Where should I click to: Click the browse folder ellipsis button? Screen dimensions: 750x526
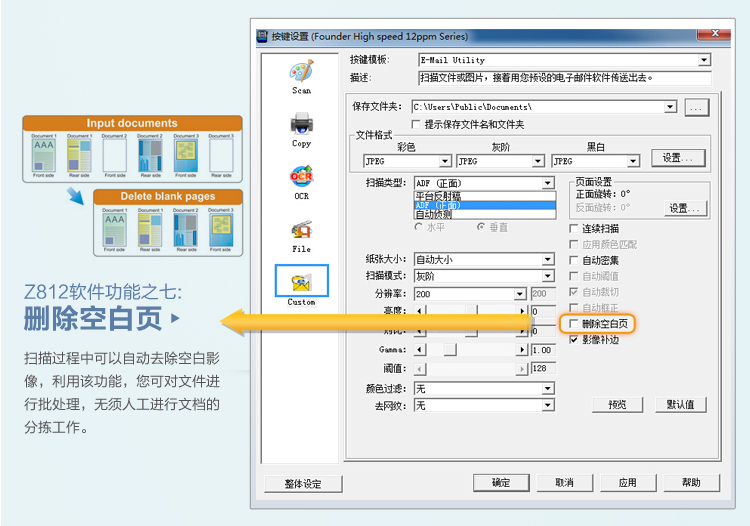[696, 108]
